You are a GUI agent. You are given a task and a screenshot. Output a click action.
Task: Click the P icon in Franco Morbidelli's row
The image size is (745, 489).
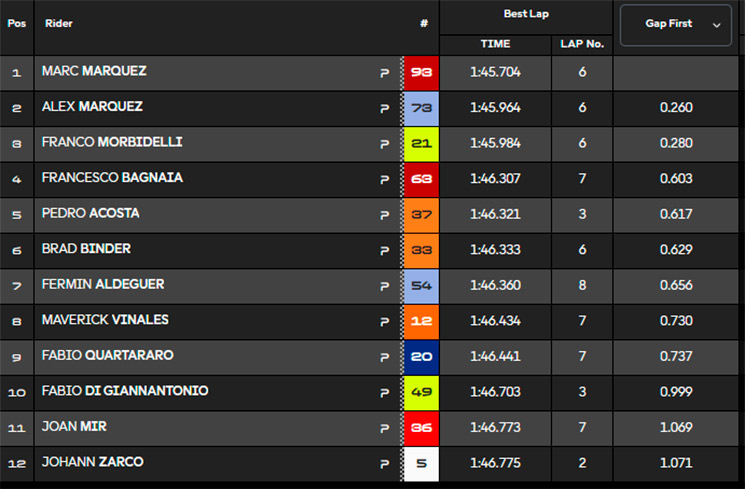[385, 144]
